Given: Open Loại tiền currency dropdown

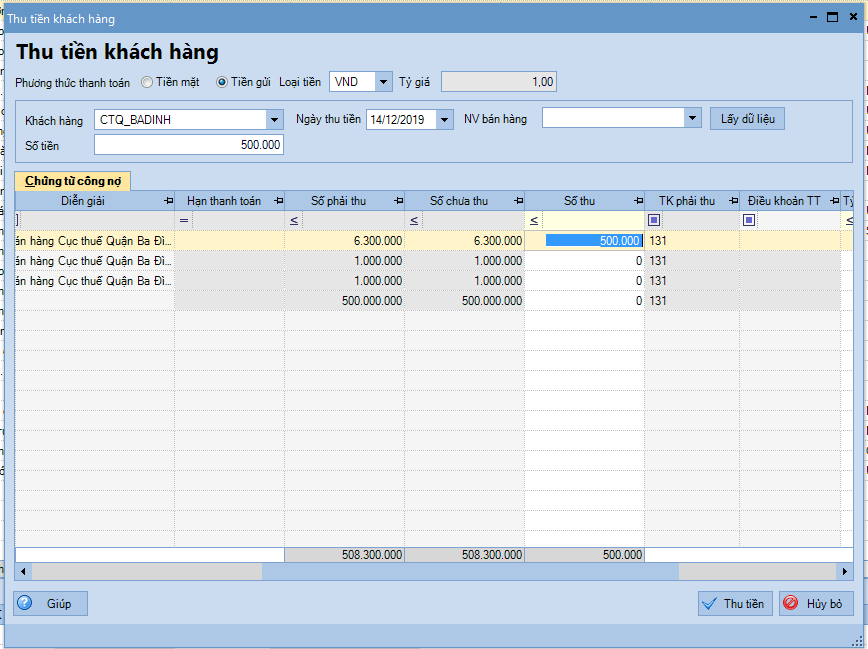Looking at the screenshot, I should click(x=384, y=82).
